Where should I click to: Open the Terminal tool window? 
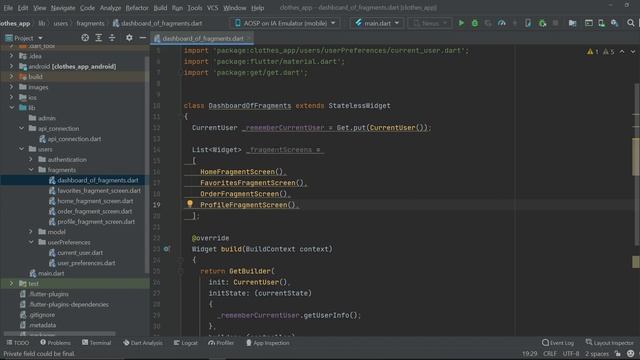pyautogui.click(x=96, y=343)
